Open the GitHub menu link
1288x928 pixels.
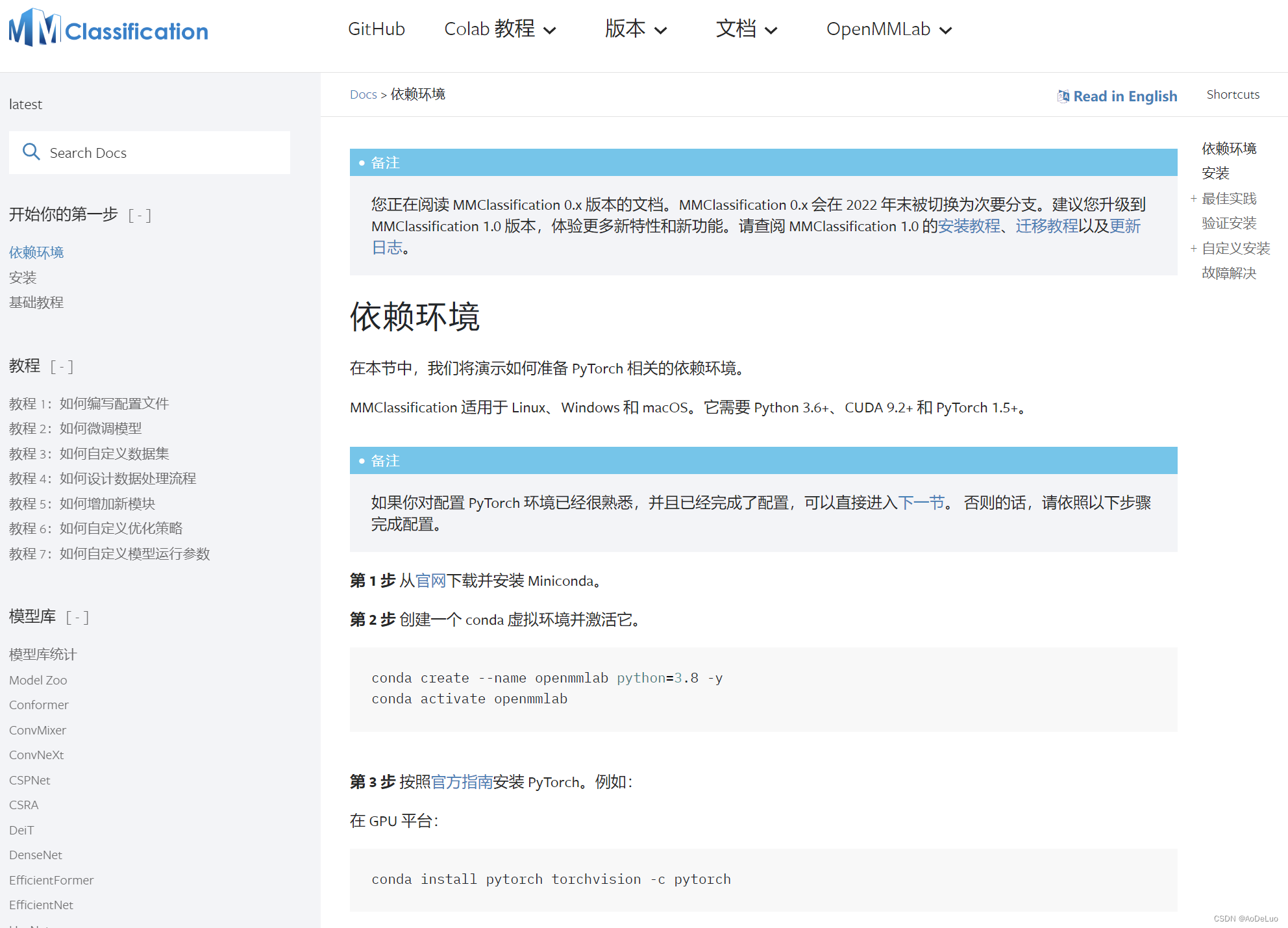(x=377, y=29)
